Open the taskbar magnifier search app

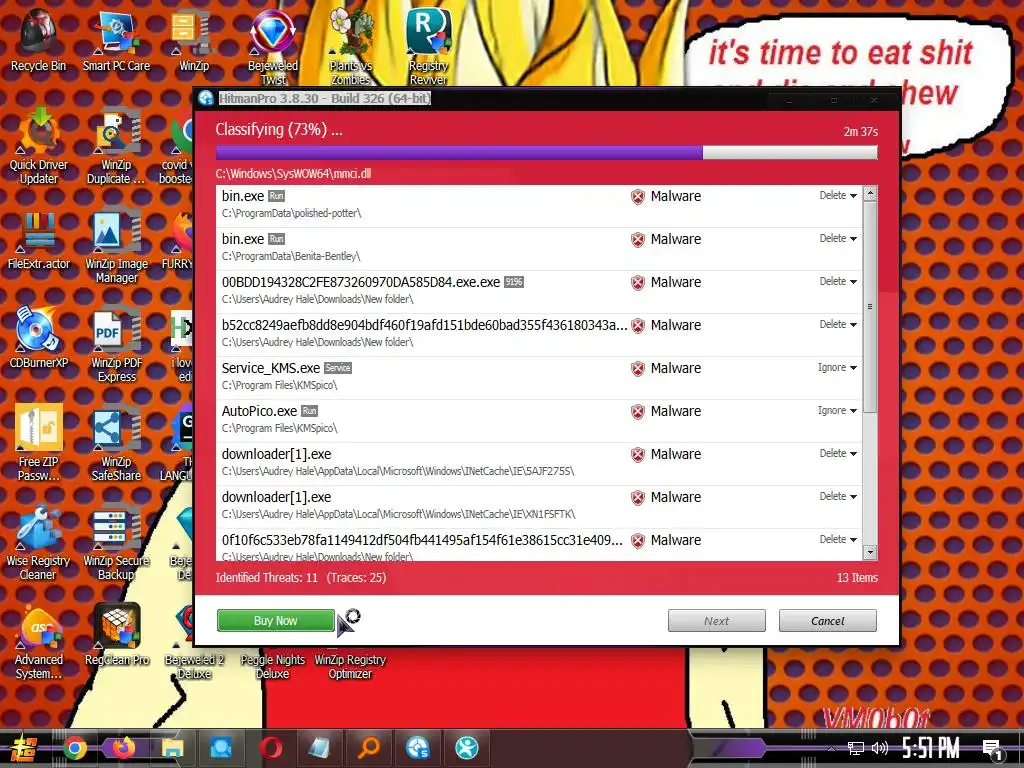click(368, 748)
